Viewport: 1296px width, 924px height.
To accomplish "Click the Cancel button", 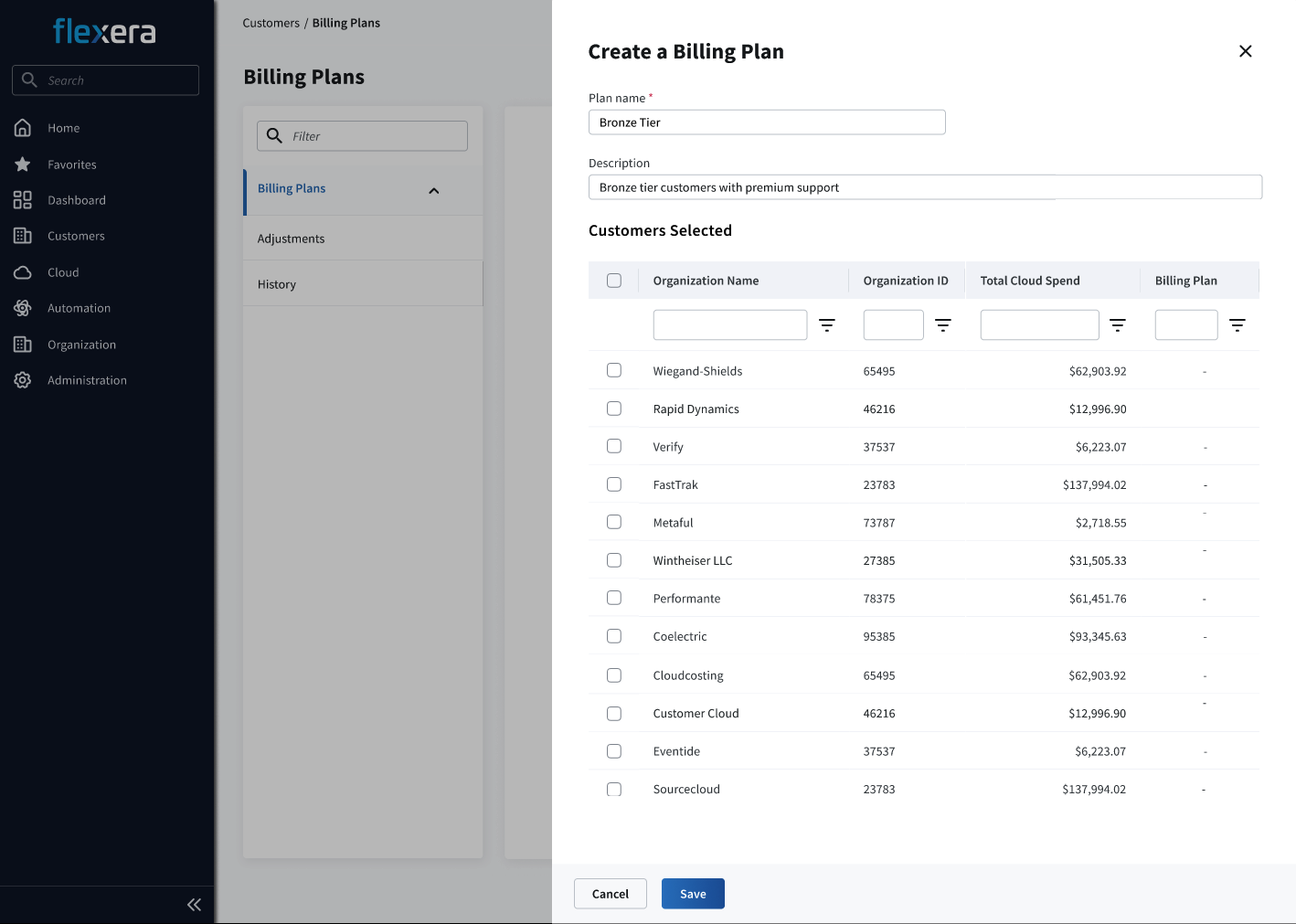I will coord(610,894).
